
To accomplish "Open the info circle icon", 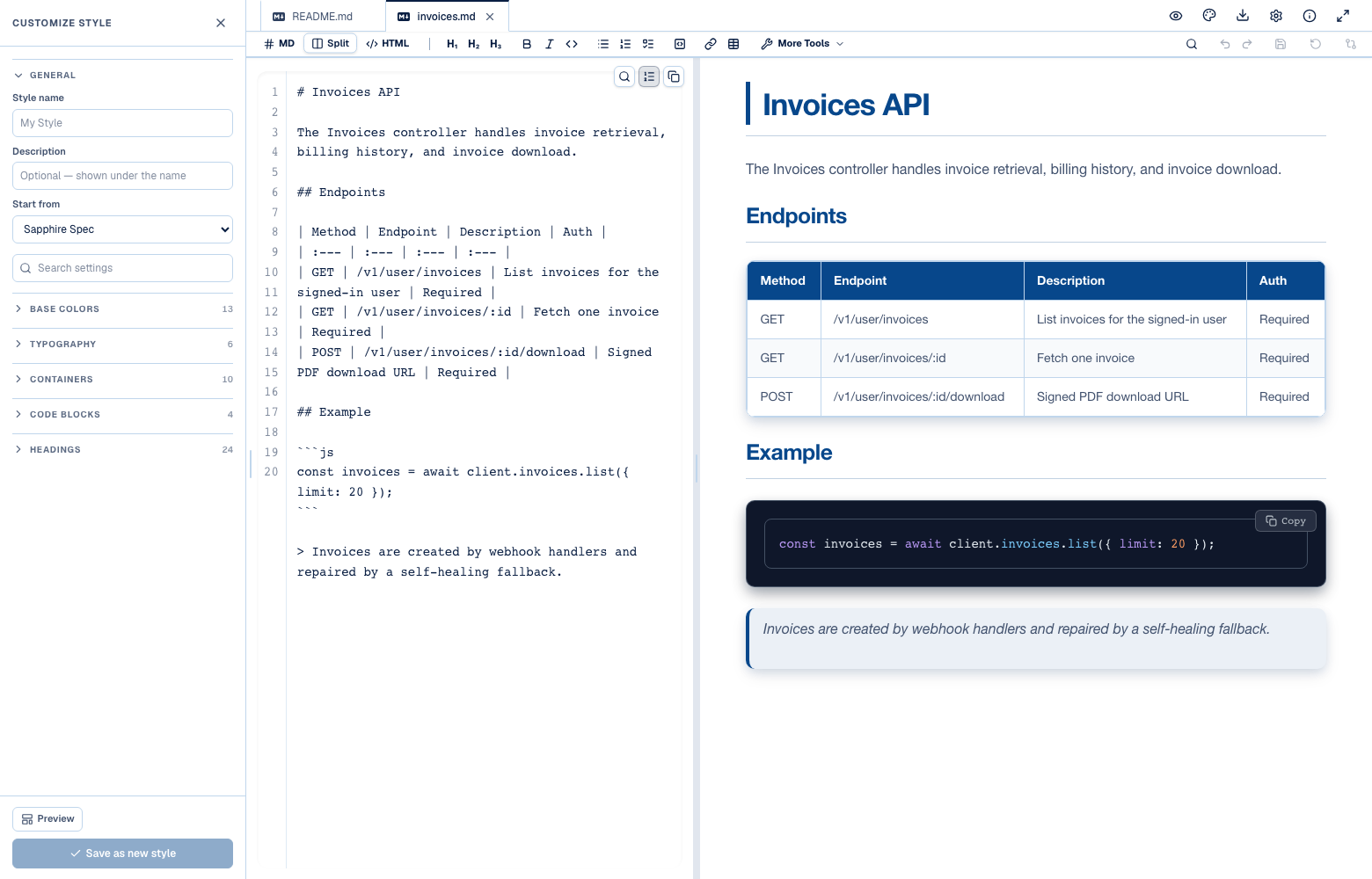I will point(1310,16).
